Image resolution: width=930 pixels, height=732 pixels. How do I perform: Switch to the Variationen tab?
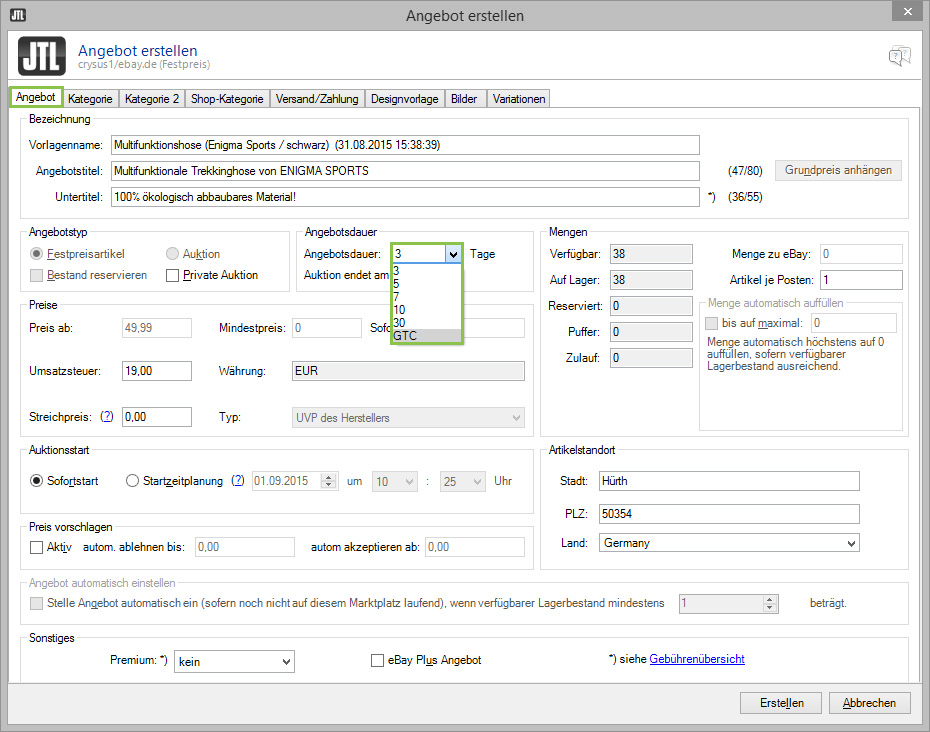[518, 98]
